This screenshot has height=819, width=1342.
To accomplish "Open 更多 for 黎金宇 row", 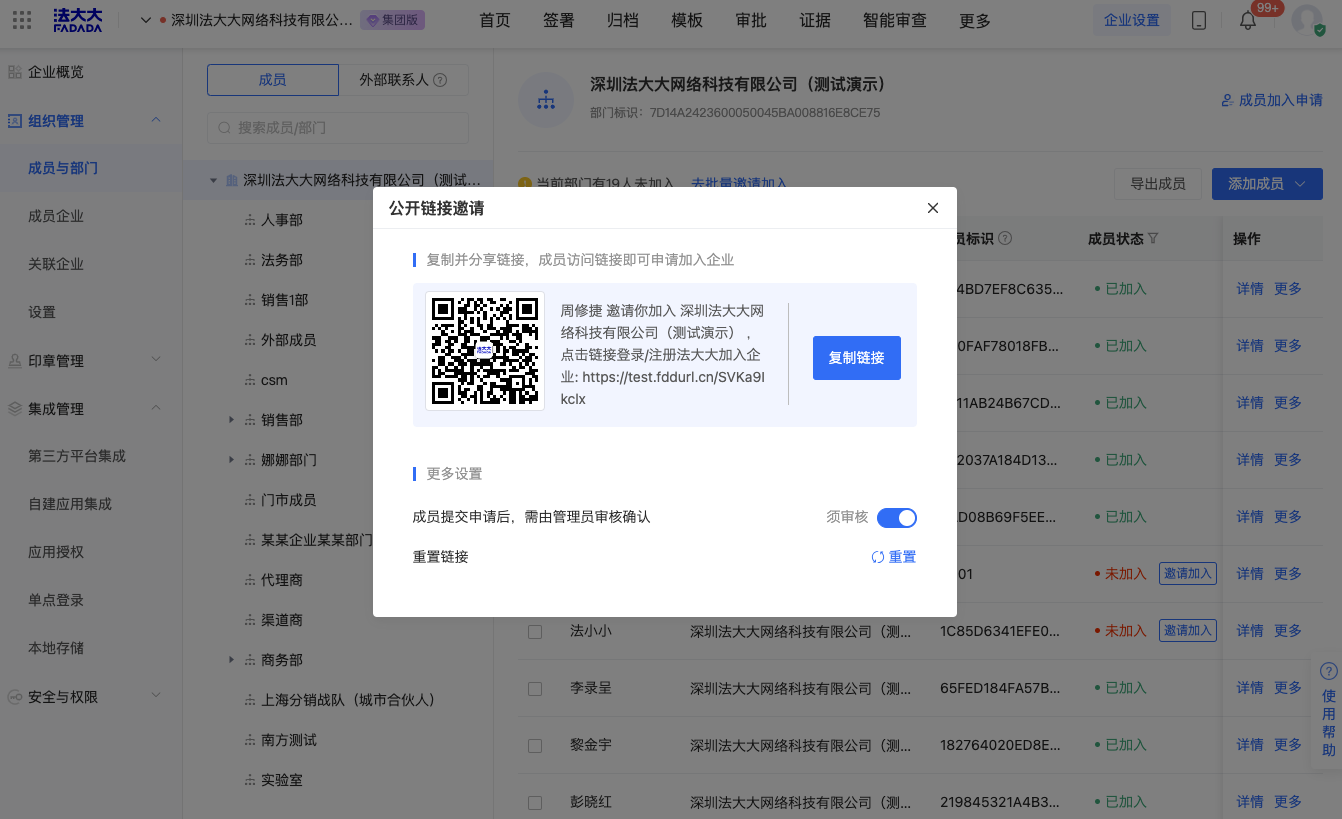I will (x=1288, y=745).
